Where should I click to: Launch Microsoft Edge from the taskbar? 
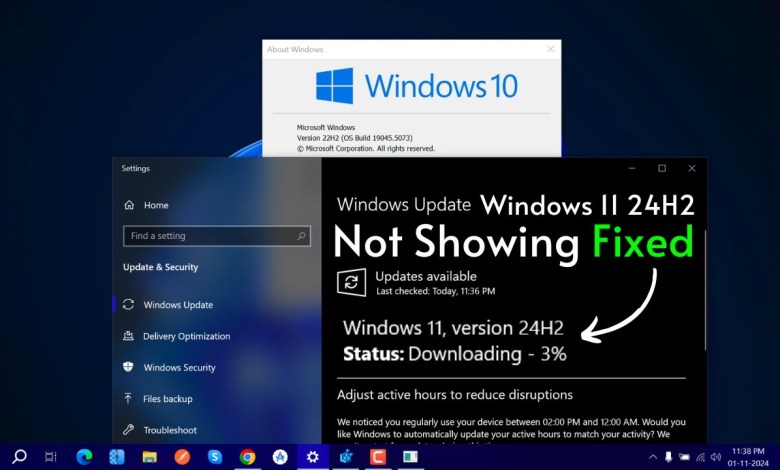84,457
